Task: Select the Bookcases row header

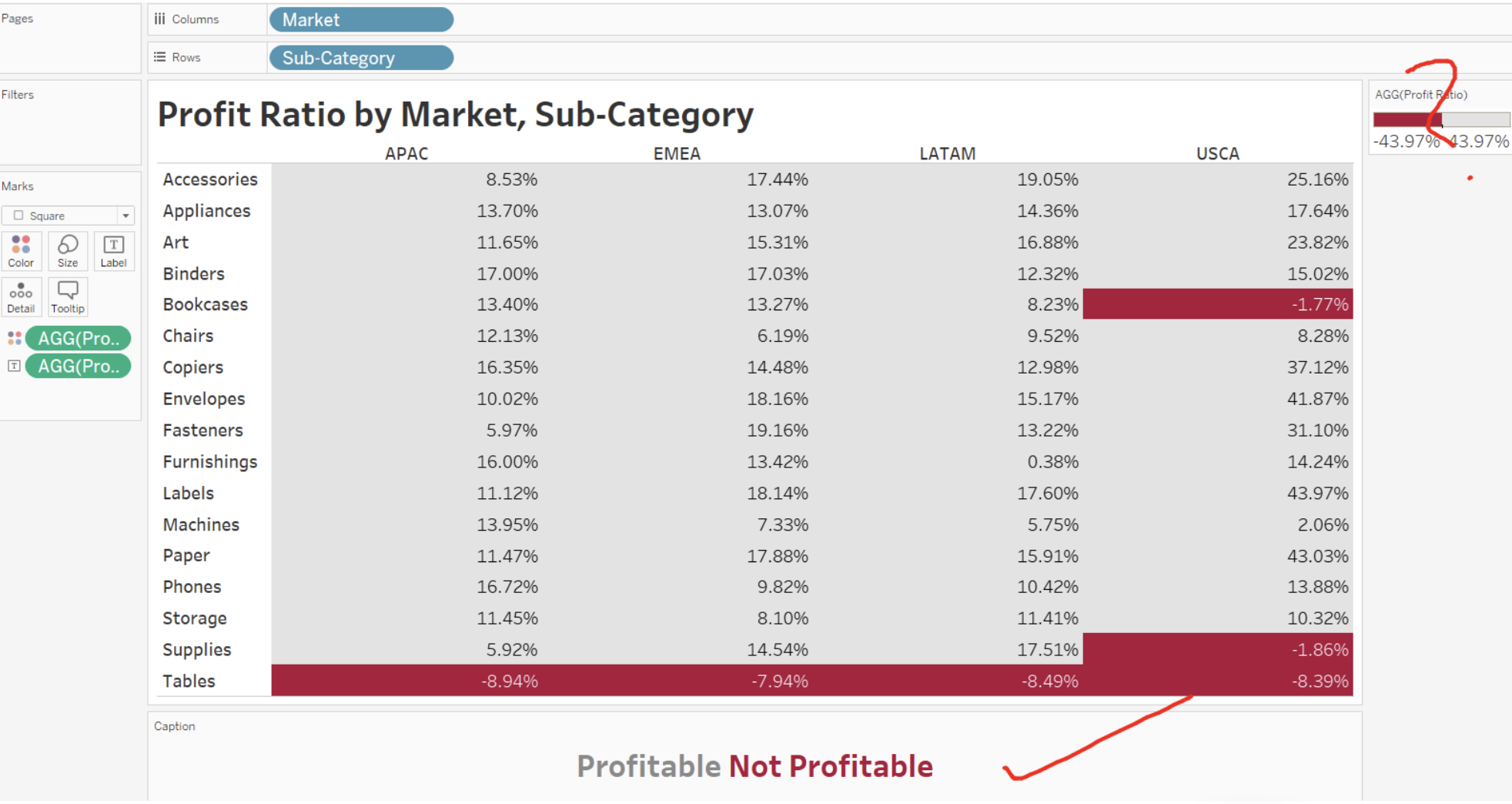Action: (x=205, y=304)
